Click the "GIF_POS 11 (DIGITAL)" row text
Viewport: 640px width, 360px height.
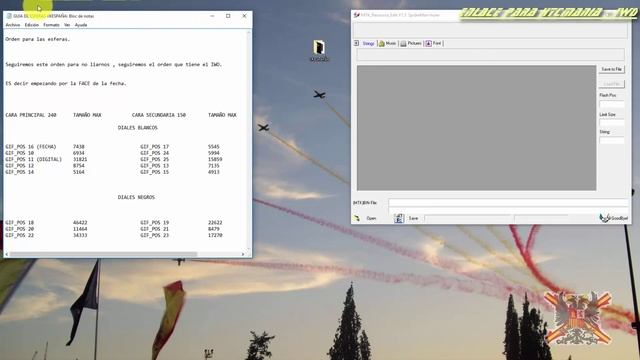tap(33, 159)
